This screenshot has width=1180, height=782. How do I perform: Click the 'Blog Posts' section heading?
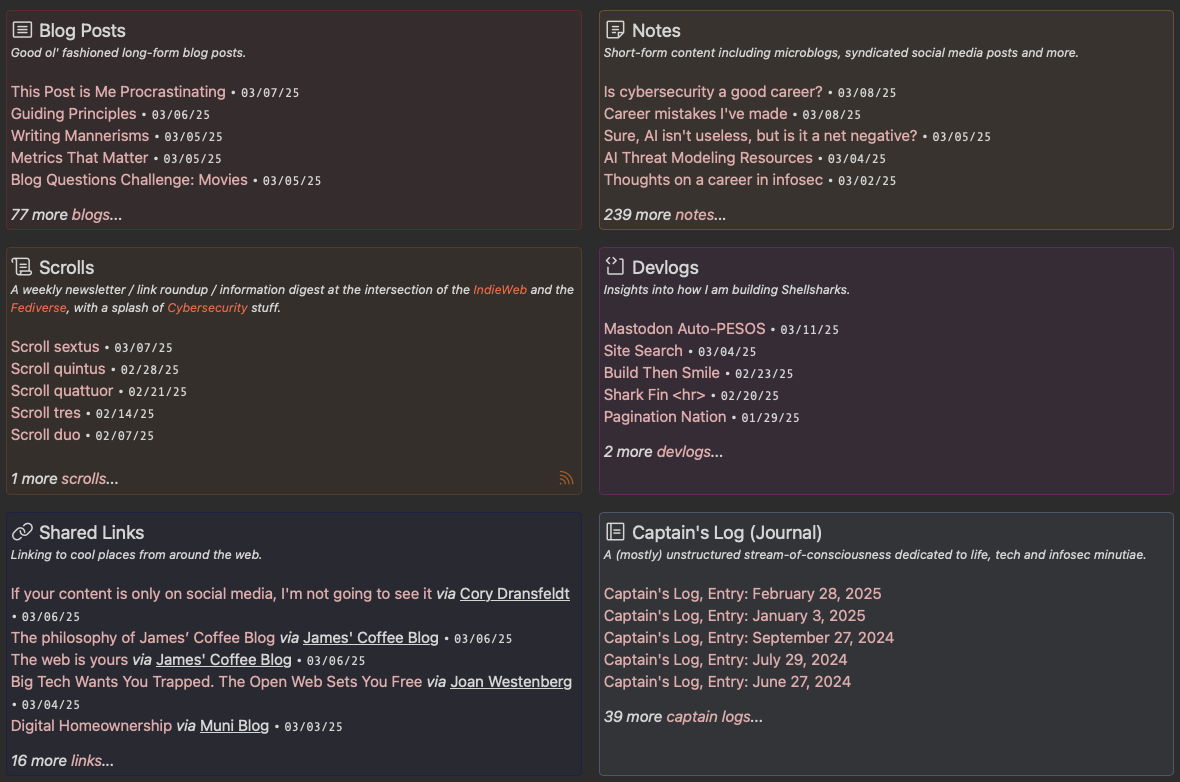pyautogui.click(x=82, y=31)
